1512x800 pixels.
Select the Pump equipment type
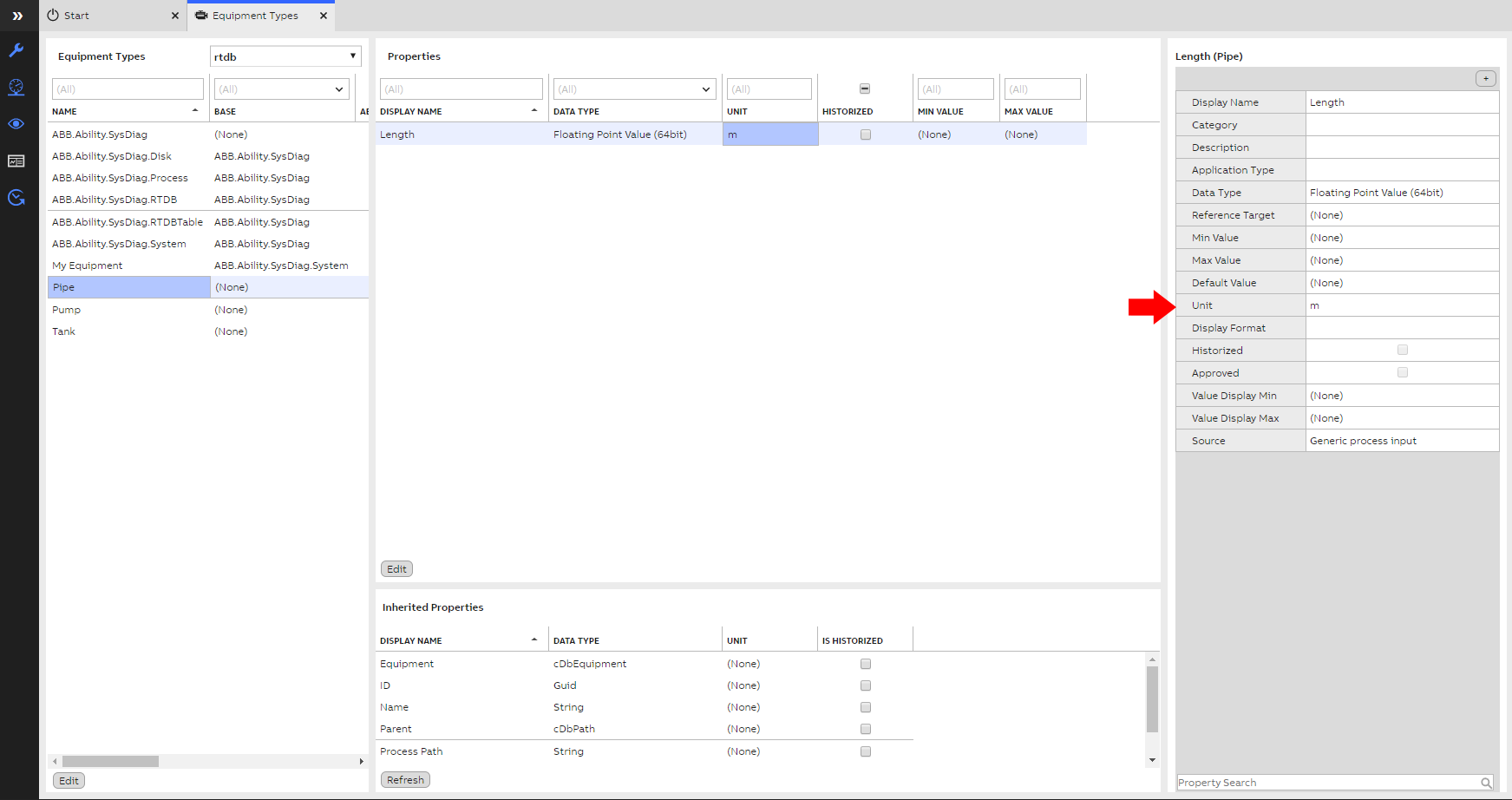point(66,310)
